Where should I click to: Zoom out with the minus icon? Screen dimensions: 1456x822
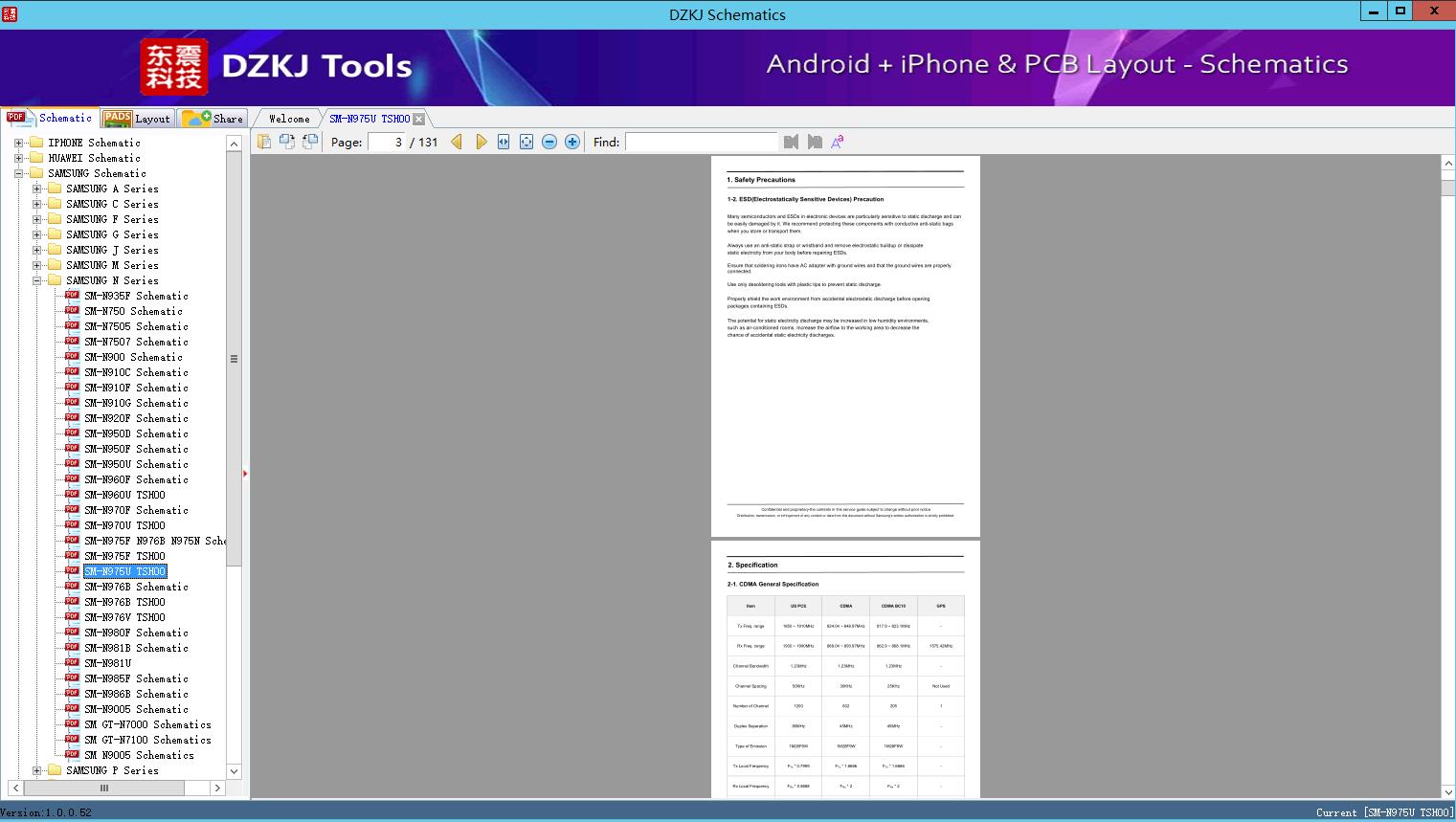549,142
